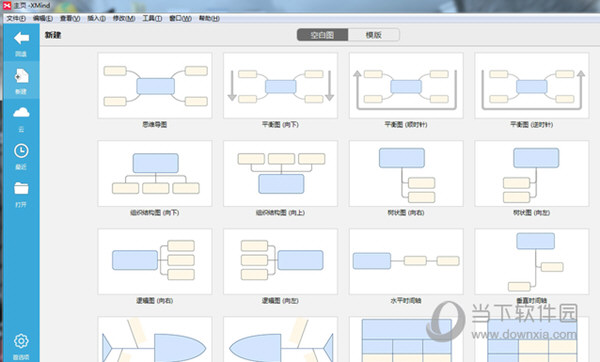Choose the 逻辑图 (向右) logic chart thumbnail
The width and height of the screenshot is (600, 362).
(155, 261)
